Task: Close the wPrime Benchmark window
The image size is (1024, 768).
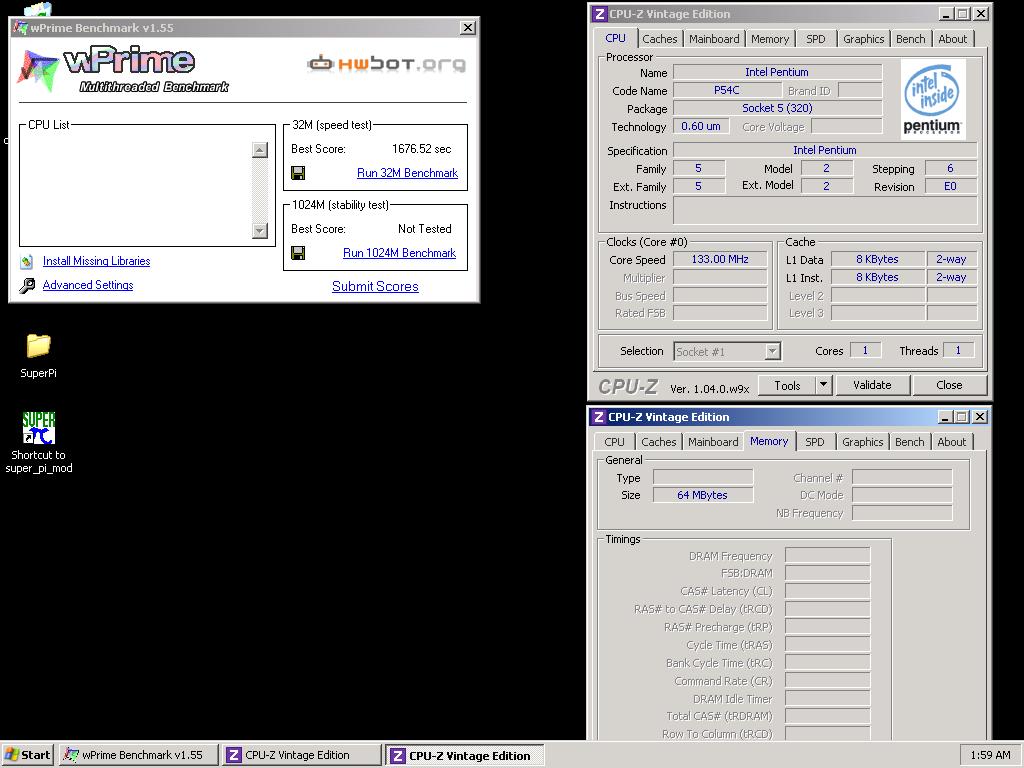Action: pyautogui.click(x=468, y=28)
